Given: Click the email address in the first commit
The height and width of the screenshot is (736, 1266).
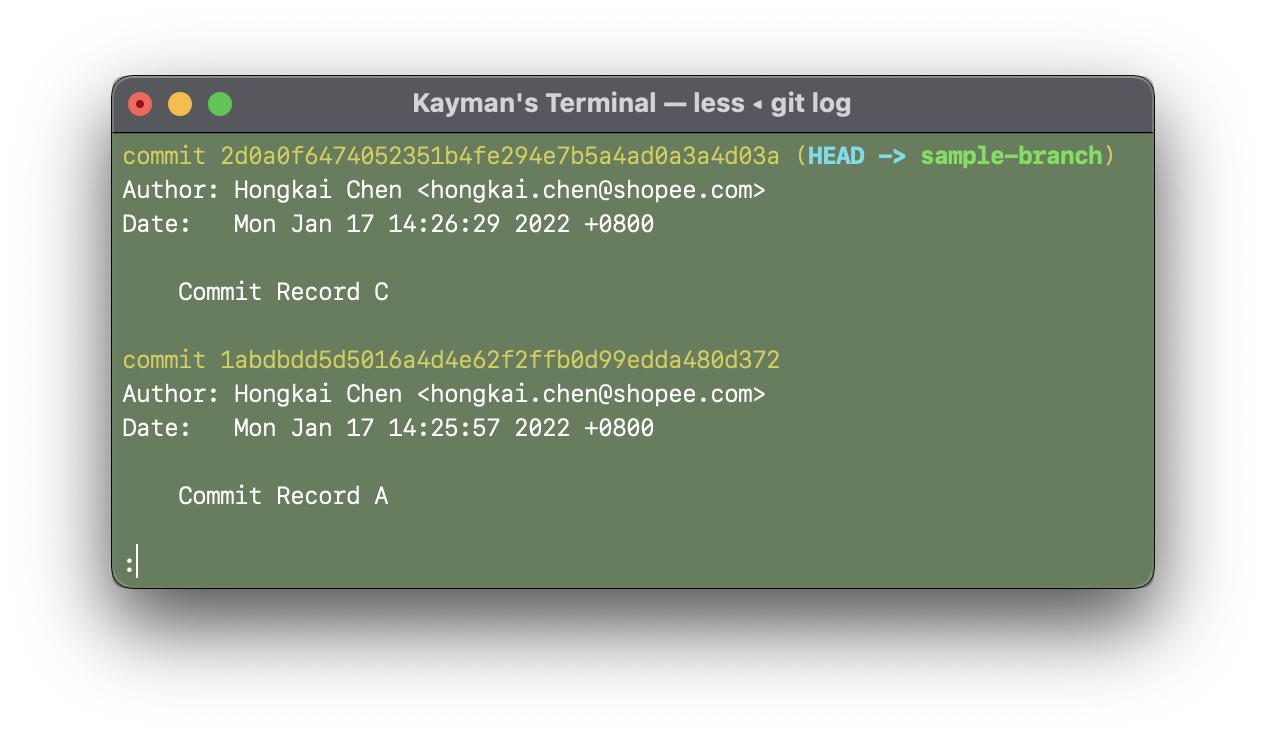Looking at the screenshot, I should [x=591, y=190].
